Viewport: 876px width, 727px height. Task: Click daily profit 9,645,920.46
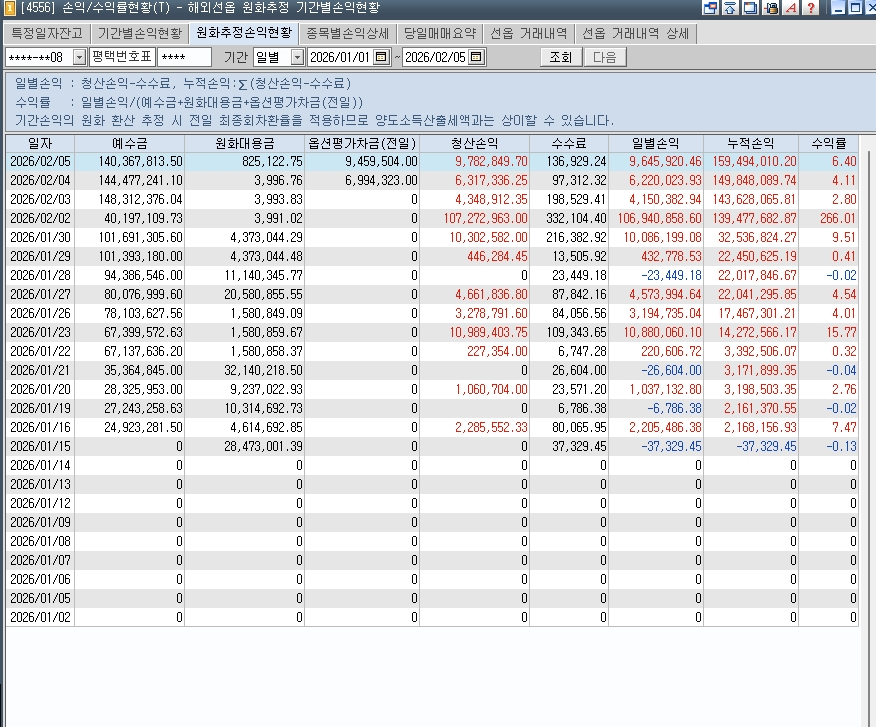(x=665, y=161)
